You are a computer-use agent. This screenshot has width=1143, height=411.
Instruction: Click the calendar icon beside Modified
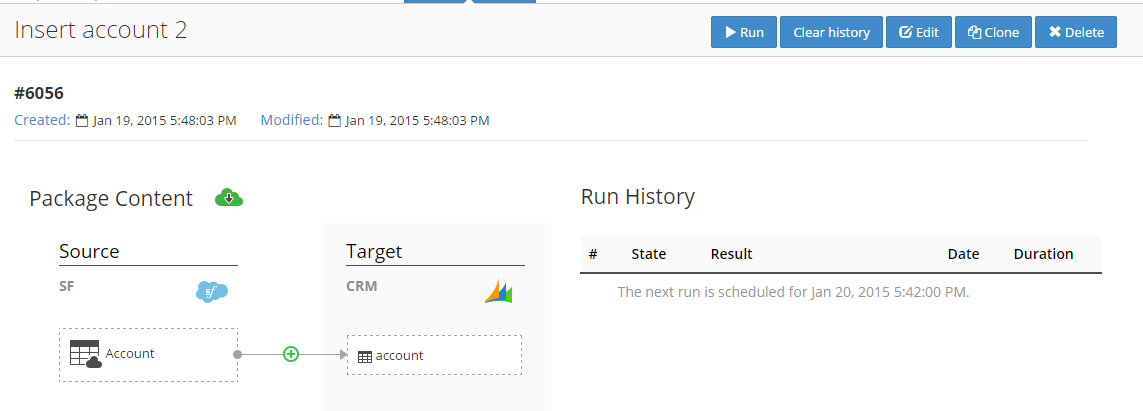[x=334, y=121]
